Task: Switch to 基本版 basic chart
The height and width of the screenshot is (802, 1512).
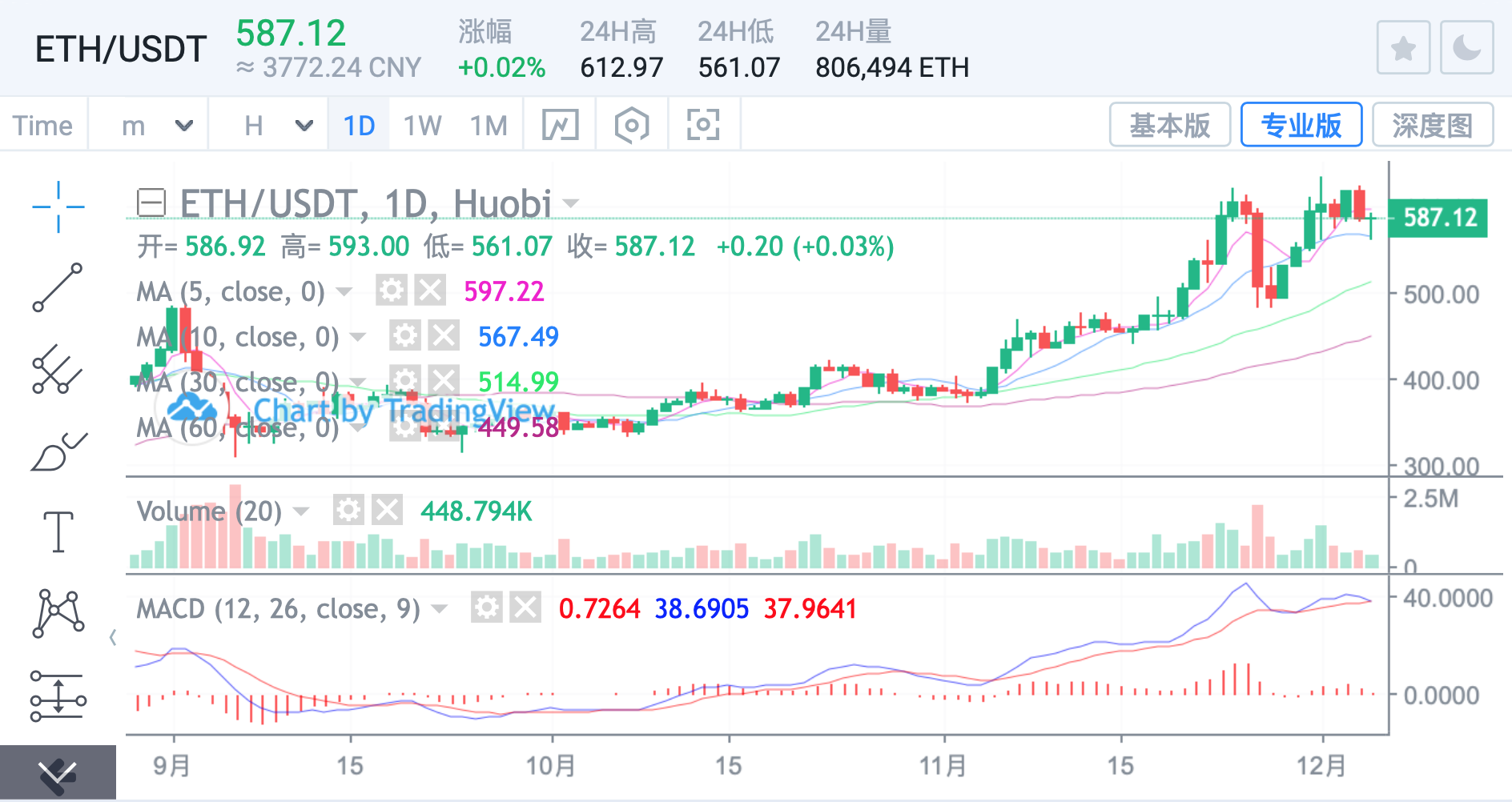Action: coord(1169,125)
